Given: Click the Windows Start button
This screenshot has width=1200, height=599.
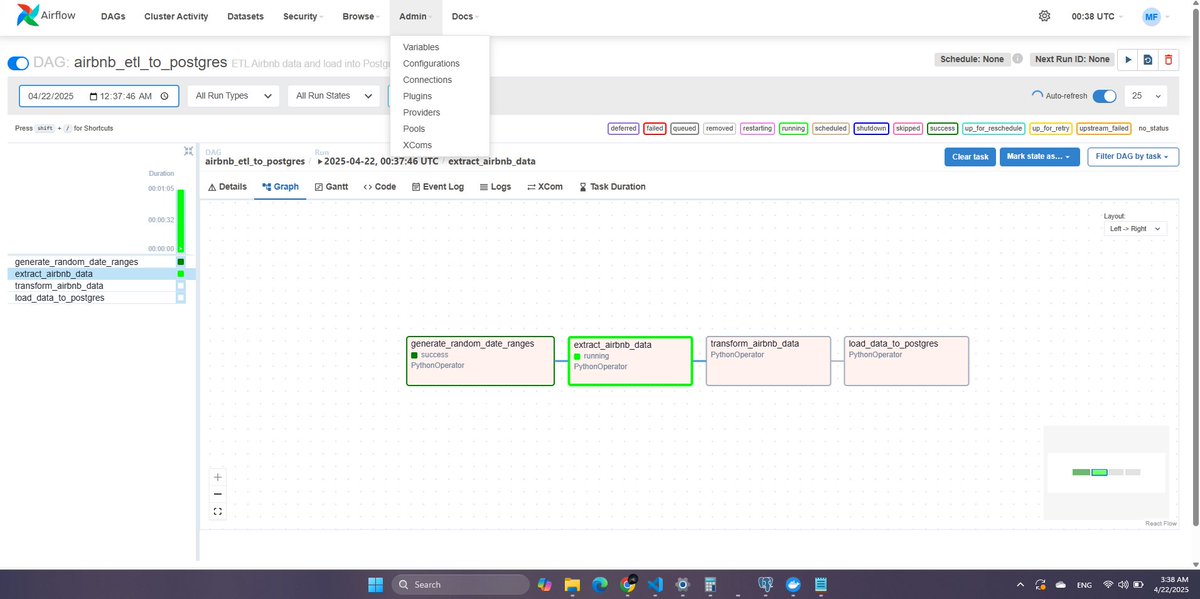Looking at the screenshot, I should coord(376,584).
